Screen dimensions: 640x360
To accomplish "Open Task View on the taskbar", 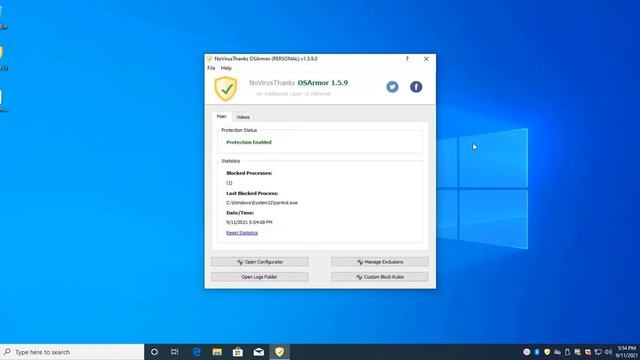I will tap(175, 352).
